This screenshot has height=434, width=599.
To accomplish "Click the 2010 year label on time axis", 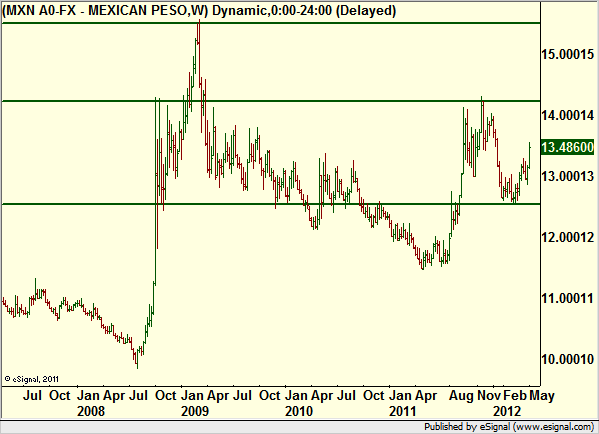I will 299,411.
